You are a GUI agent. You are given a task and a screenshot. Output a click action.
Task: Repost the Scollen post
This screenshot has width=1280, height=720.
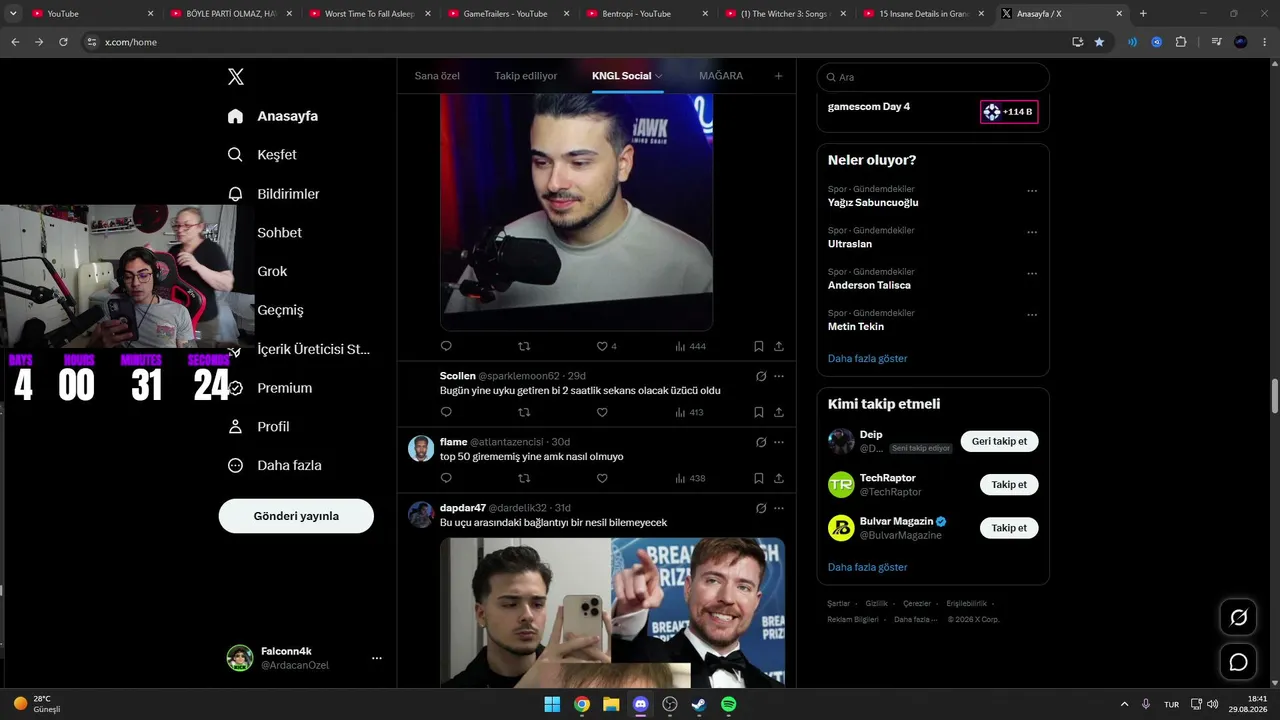point(524,412)
